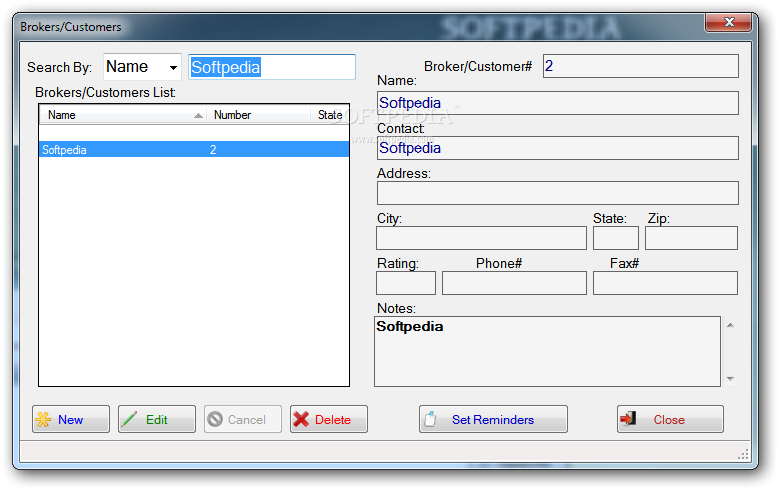The height and width of the screenshot is (490, 779).
Task: Click Notes scrollbar up arrow
Action: pos(730,325)
